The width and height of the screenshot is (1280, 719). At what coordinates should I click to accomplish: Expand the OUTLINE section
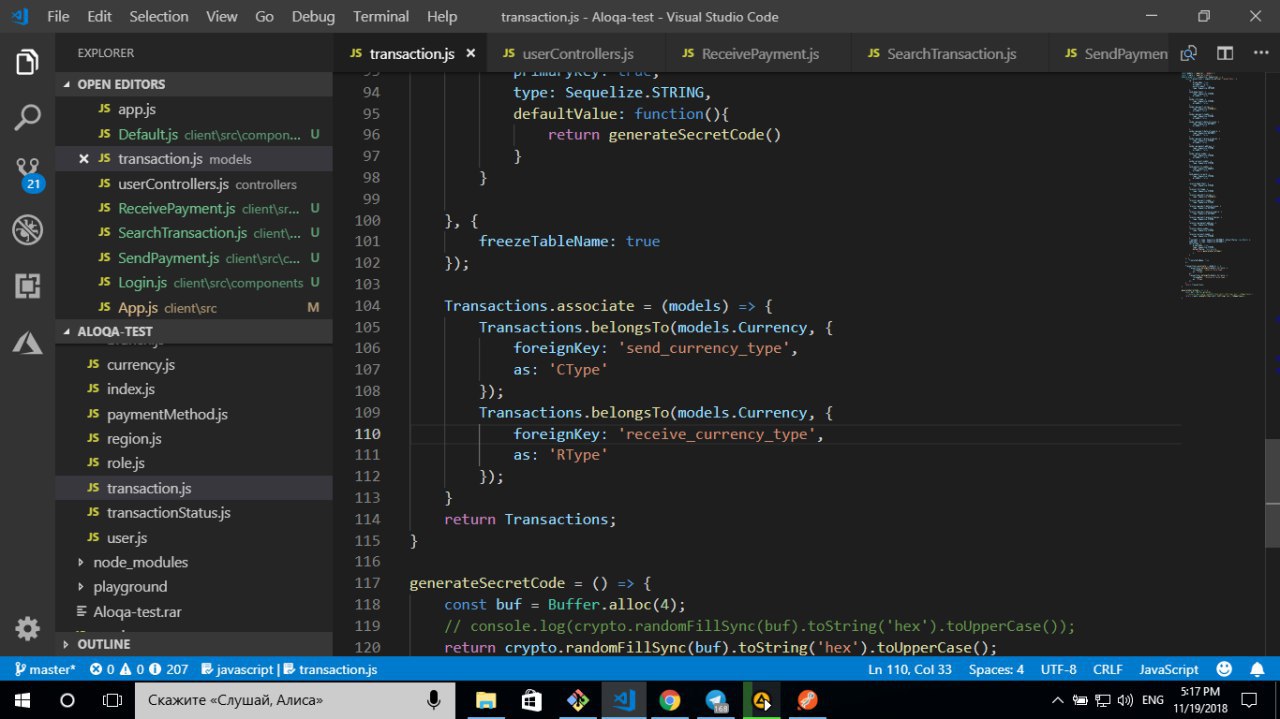(104, 644)
